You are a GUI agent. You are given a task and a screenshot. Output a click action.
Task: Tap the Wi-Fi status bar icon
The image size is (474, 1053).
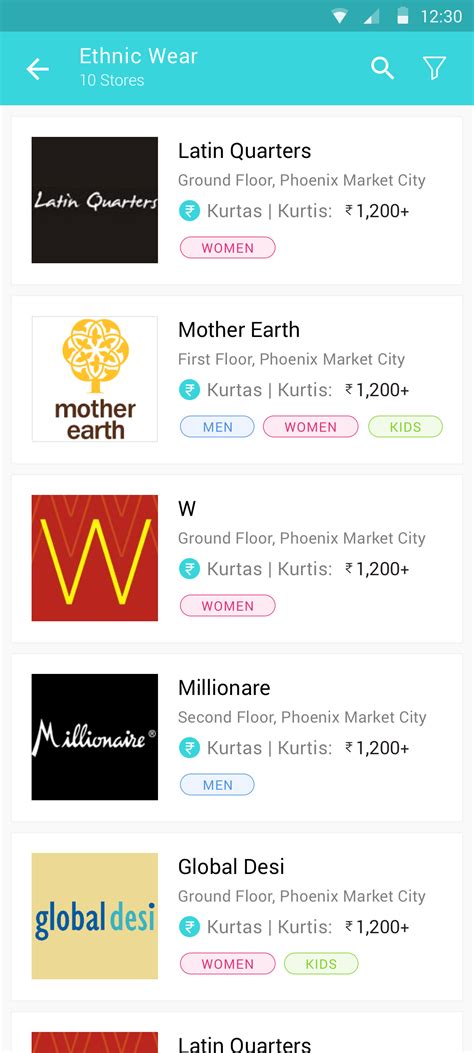click(x=340, y=16)
